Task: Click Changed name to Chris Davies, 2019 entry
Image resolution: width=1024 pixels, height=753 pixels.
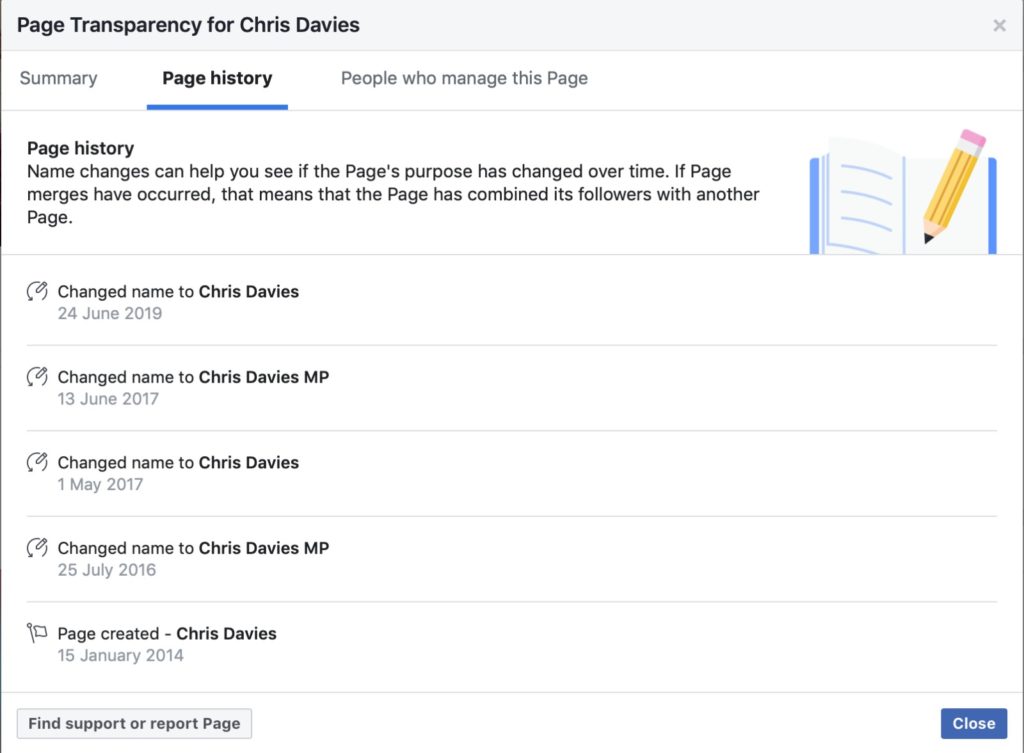Action: point(178,291)
